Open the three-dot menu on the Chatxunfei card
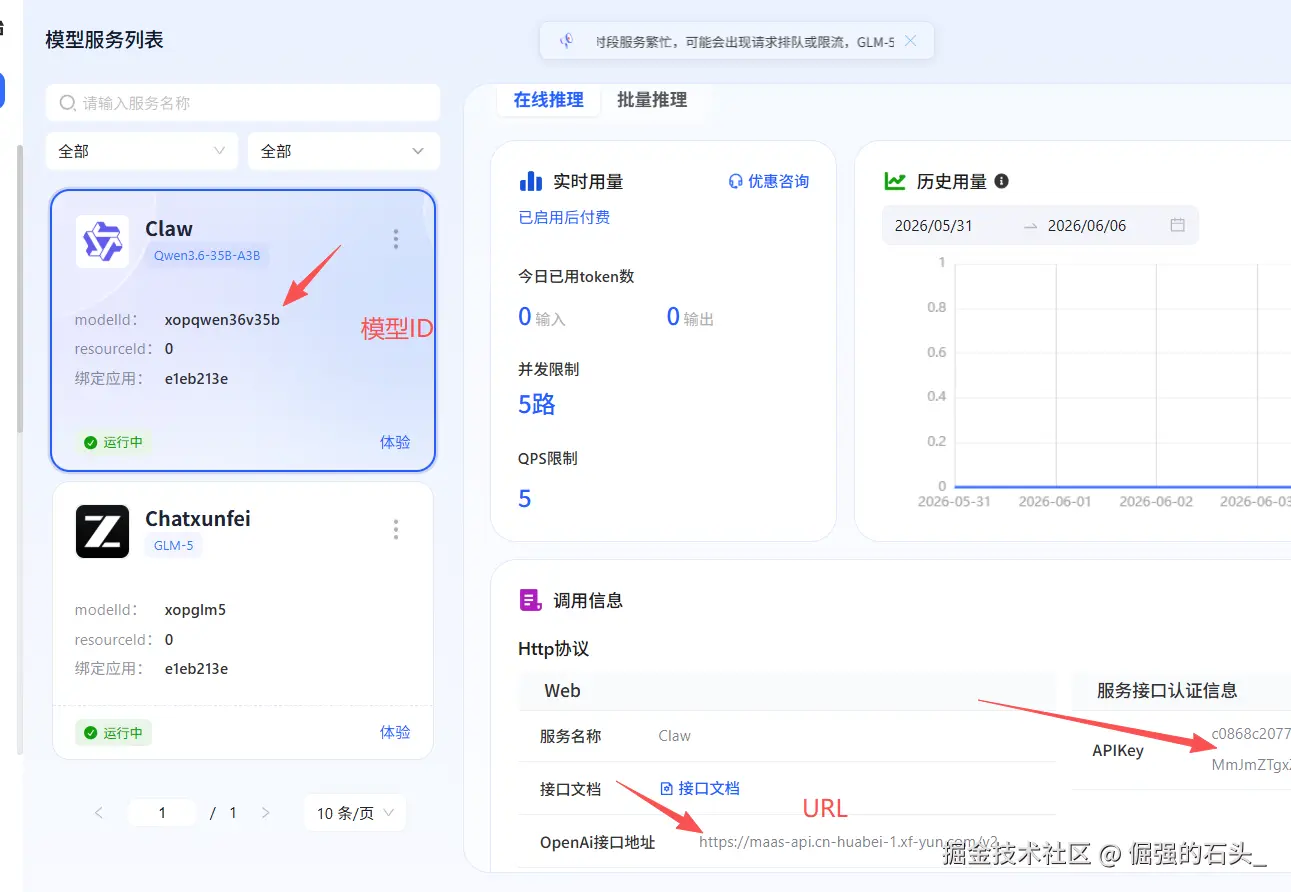The width and height of the screenshot is (1291, 892). [396, 529]
